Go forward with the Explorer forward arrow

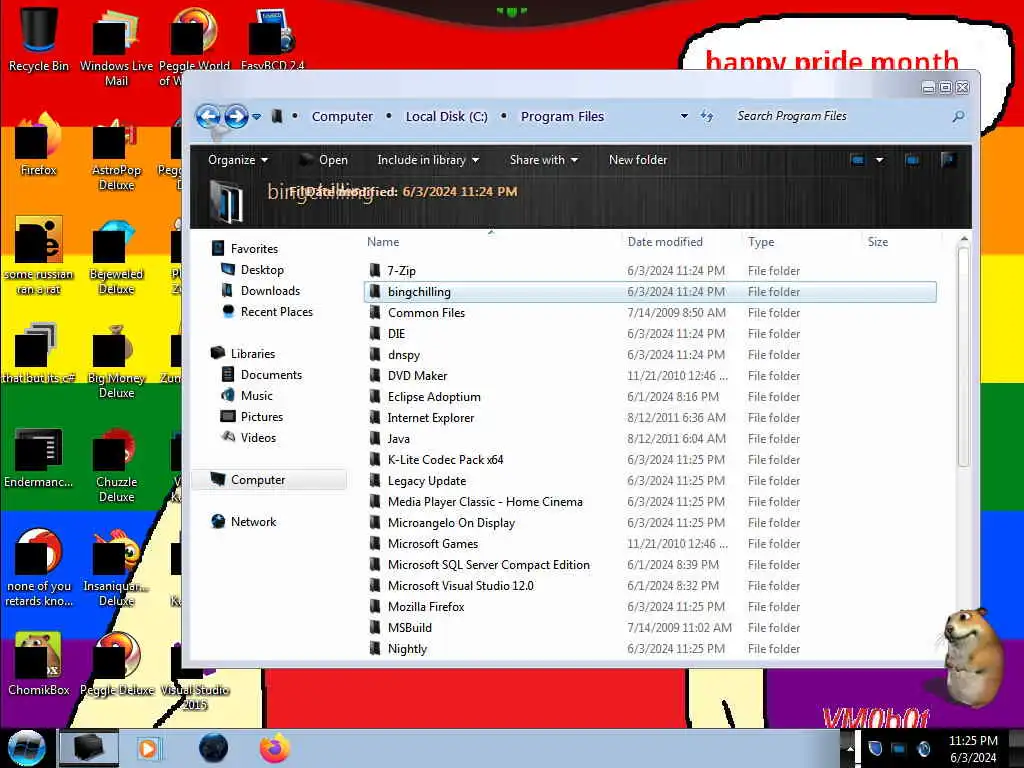pos(236,116)
